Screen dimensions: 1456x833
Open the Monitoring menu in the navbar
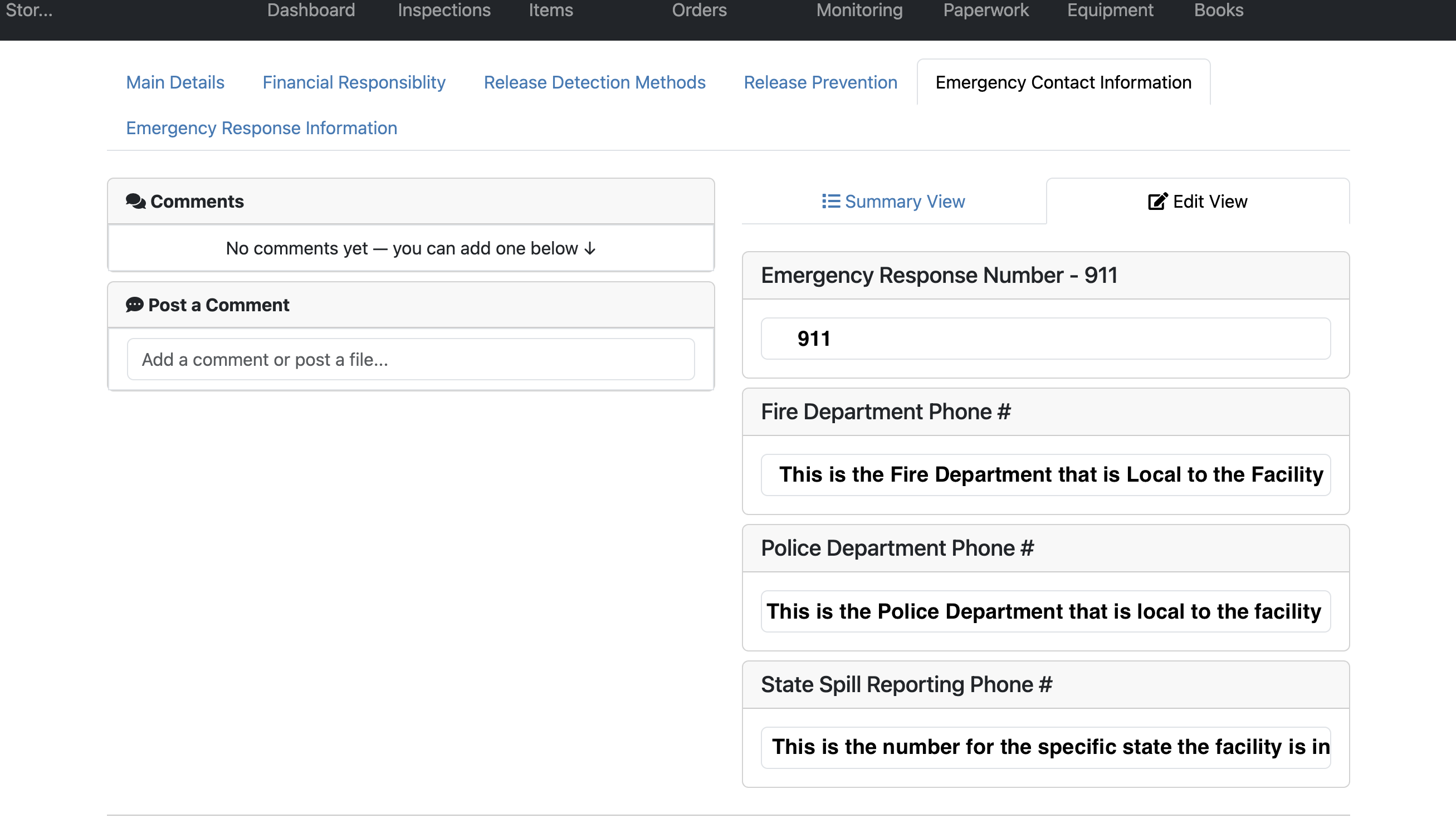tap(859, 10)
